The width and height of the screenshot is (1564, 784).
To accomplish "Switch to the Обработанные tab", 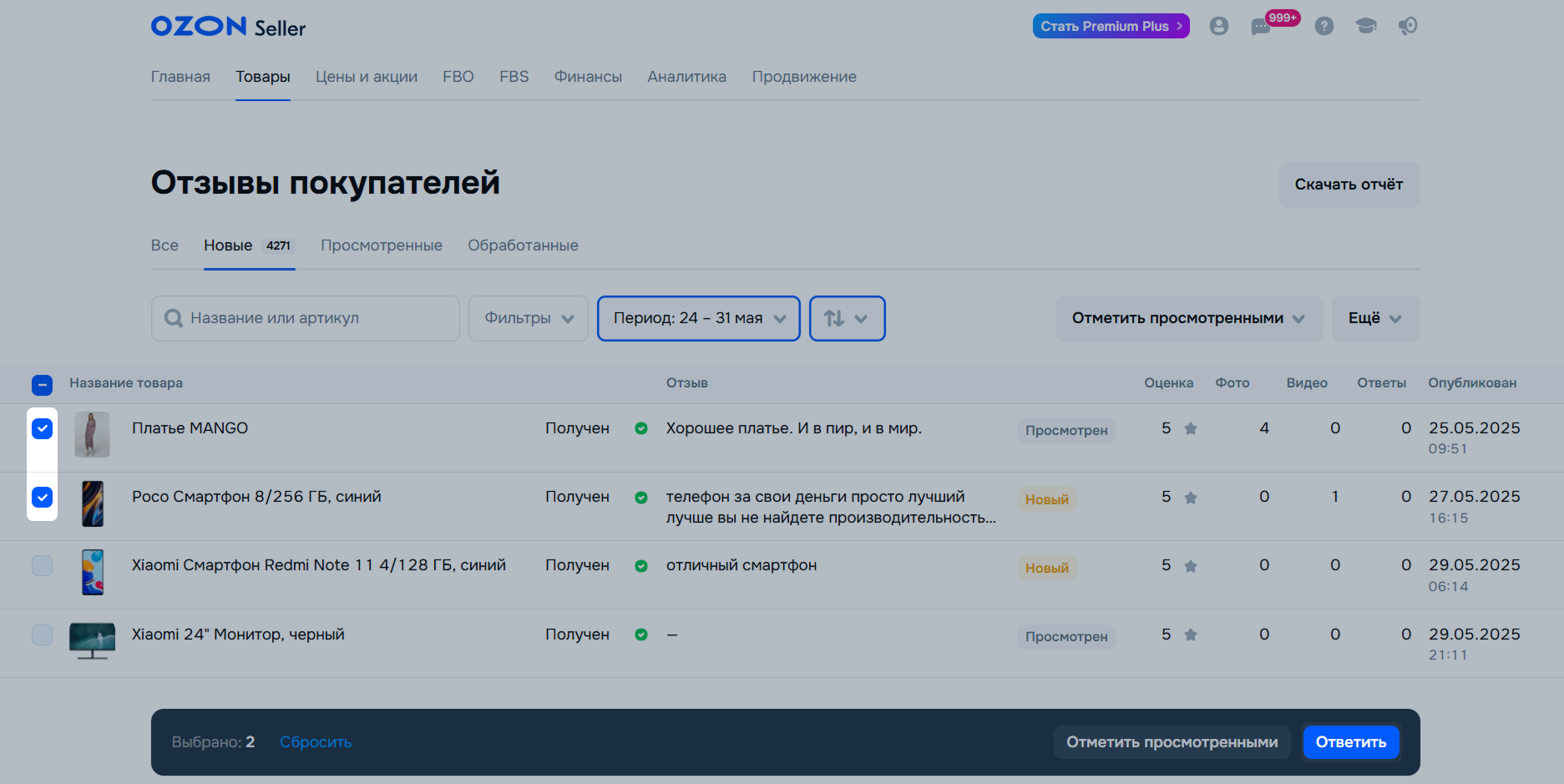I will (523, 245).
